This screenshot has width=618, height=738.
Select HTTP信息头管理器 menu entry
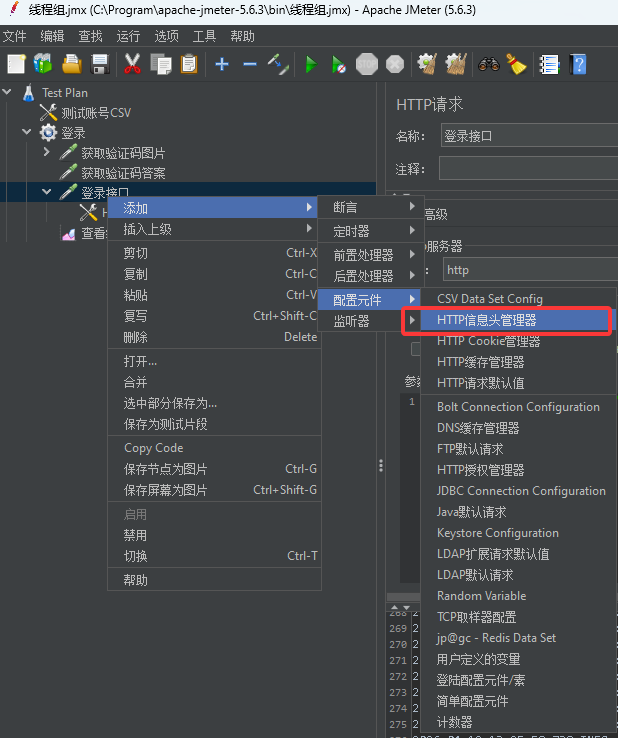point(518,320)
